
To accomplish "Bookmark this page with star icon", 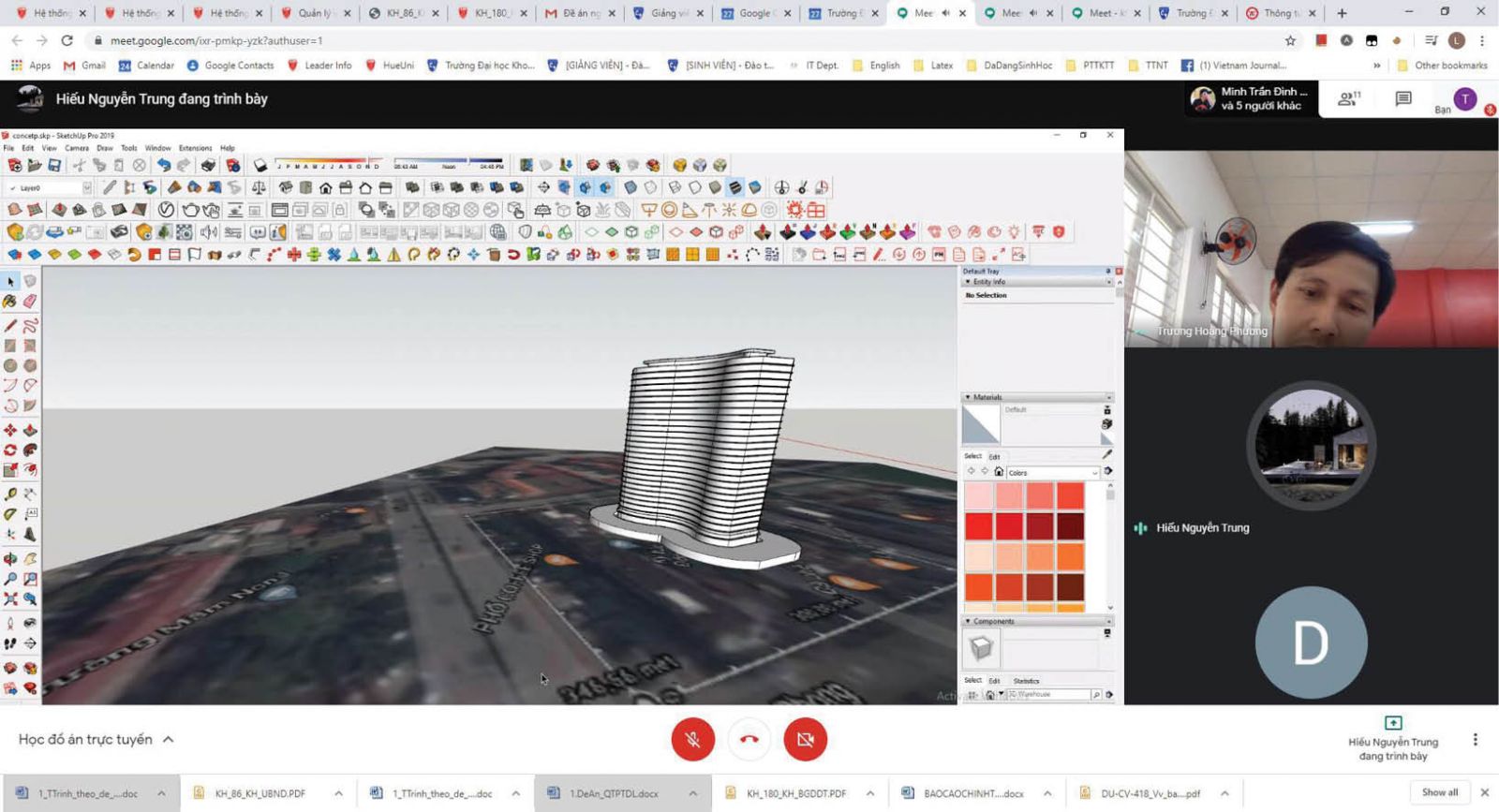I will click(x=1290, y=41).
